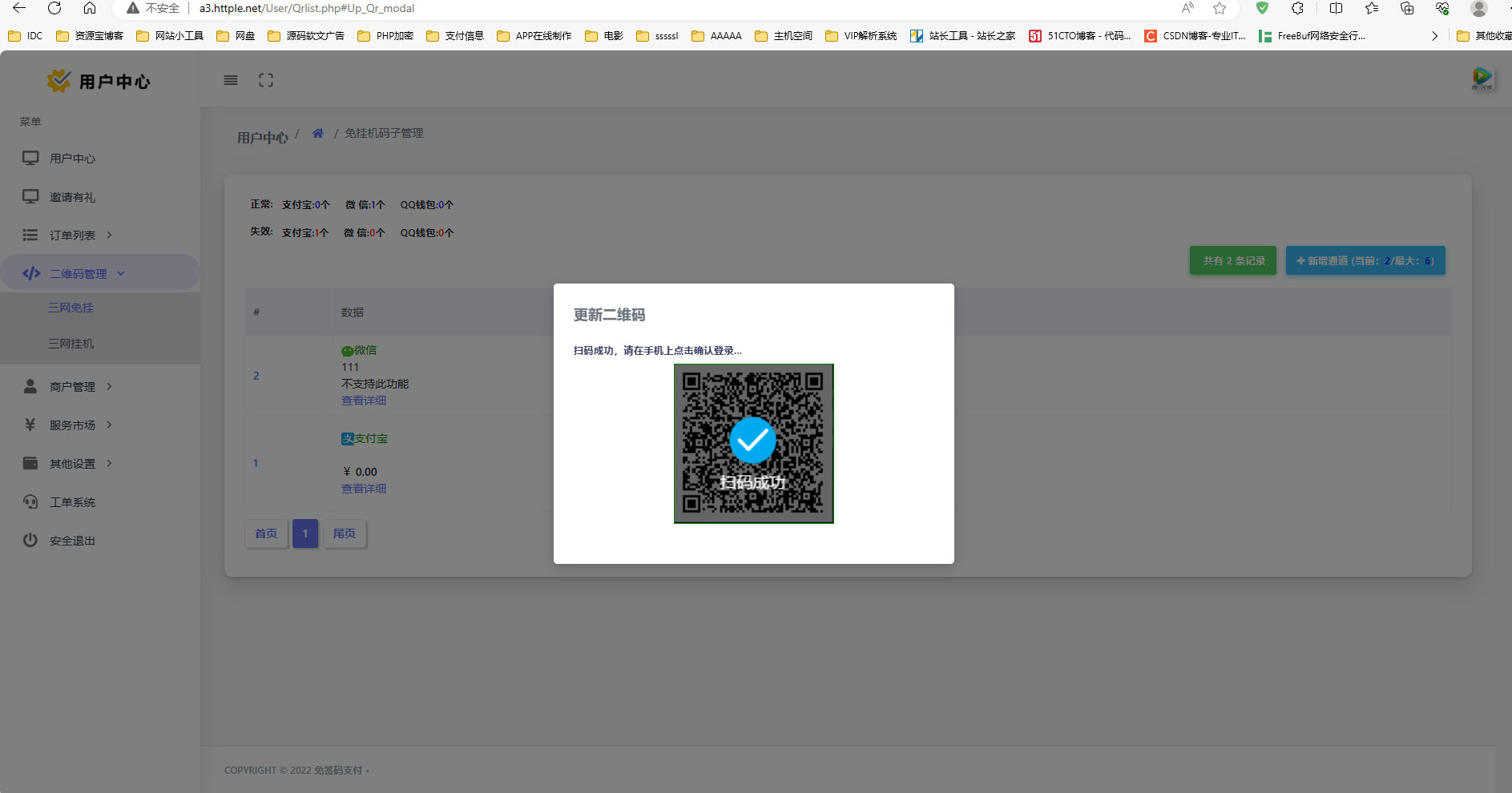Screen dimensions: 1512x793
Task: Open the 网盘 bookmark folder
Action: coord(236,36)
